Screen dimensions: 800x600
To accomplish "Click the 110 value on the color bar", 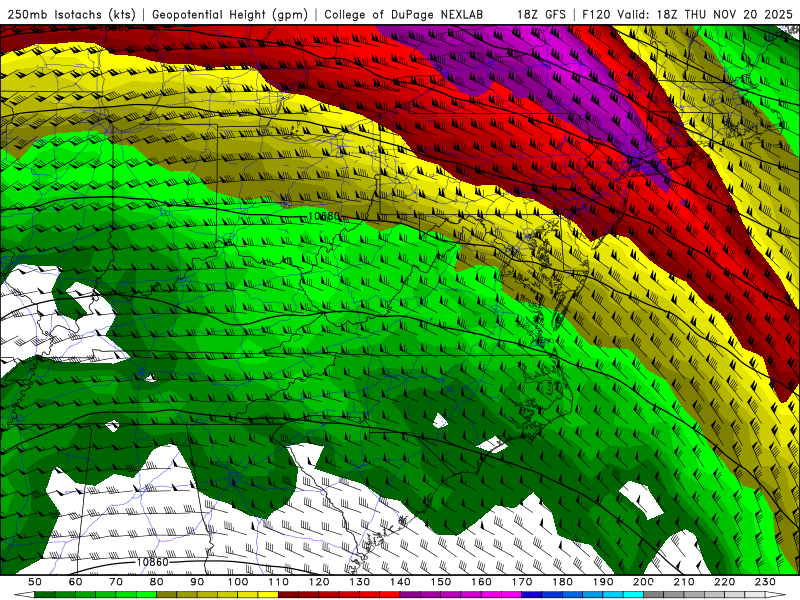I will (x=279, y=582).
